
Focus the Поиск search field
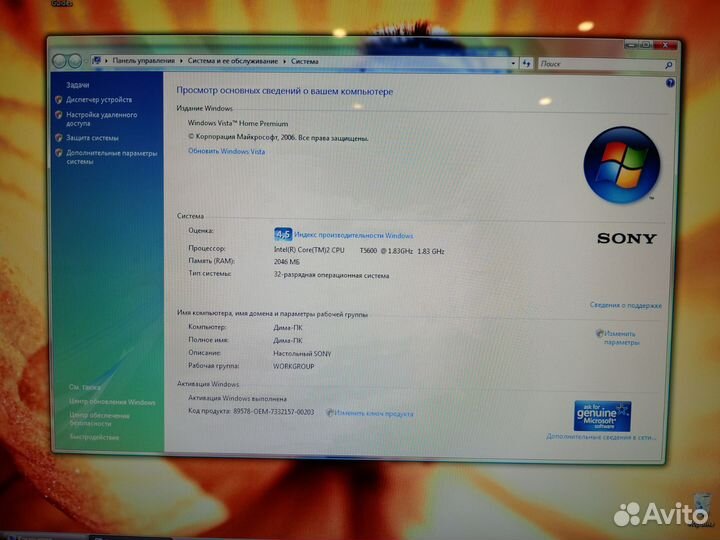point(607,64)
